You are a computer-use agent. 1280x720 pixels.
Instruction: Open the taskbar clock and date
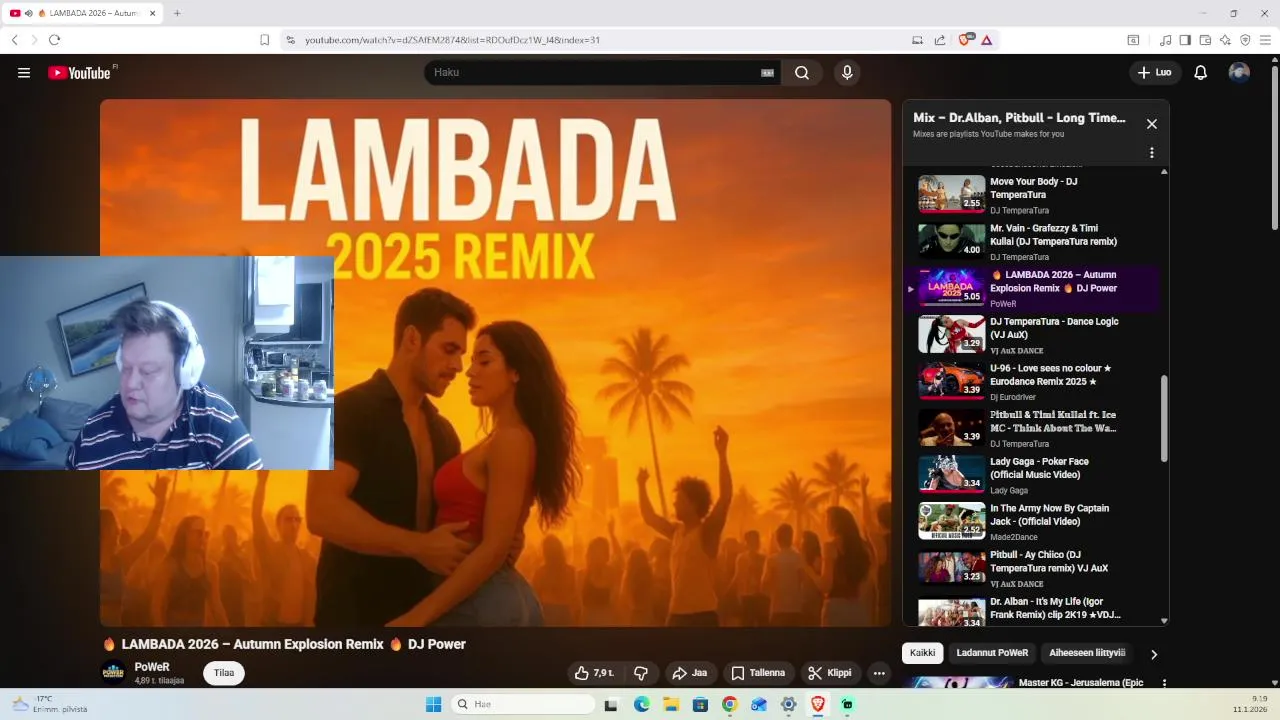[x=1252, y=704]
